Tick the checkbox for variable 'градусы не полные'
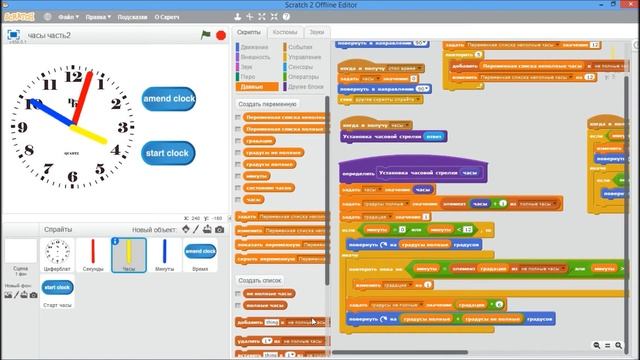The width and height of the screenshot is (640, 360). (238, 152)
